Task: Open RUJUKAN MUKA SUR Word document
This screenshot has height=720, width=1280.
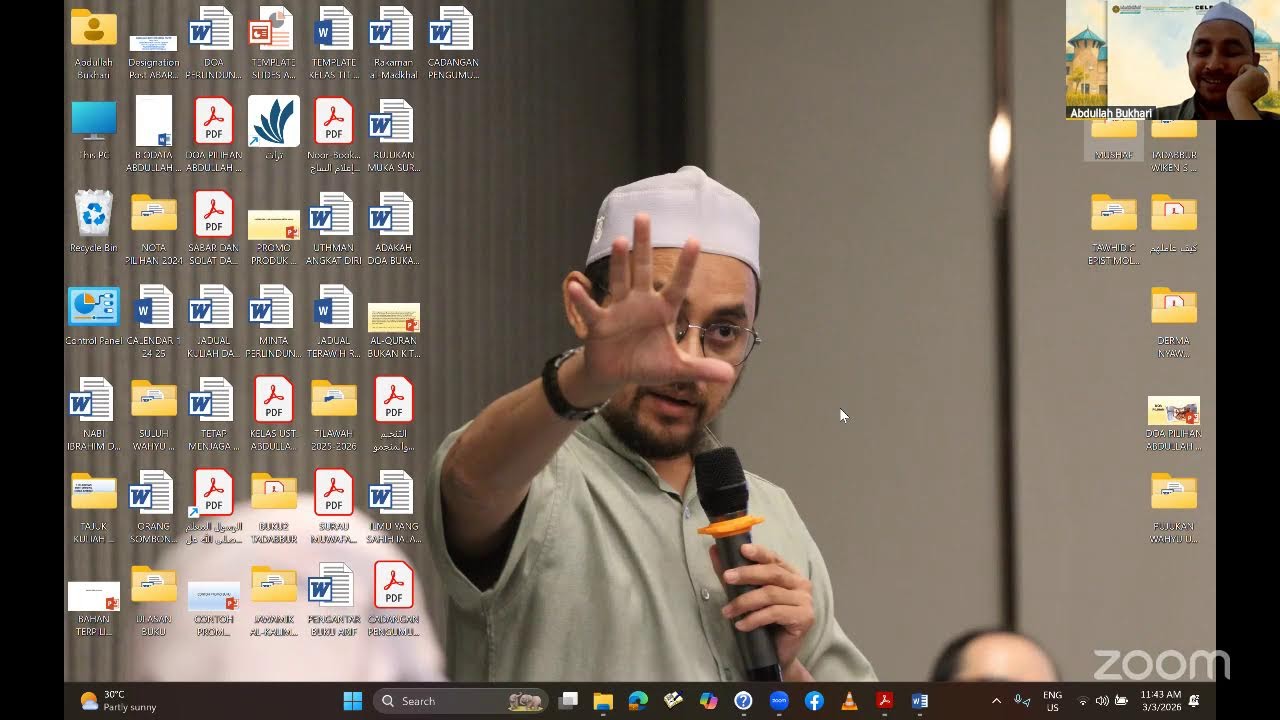Action: pos(393,135)
